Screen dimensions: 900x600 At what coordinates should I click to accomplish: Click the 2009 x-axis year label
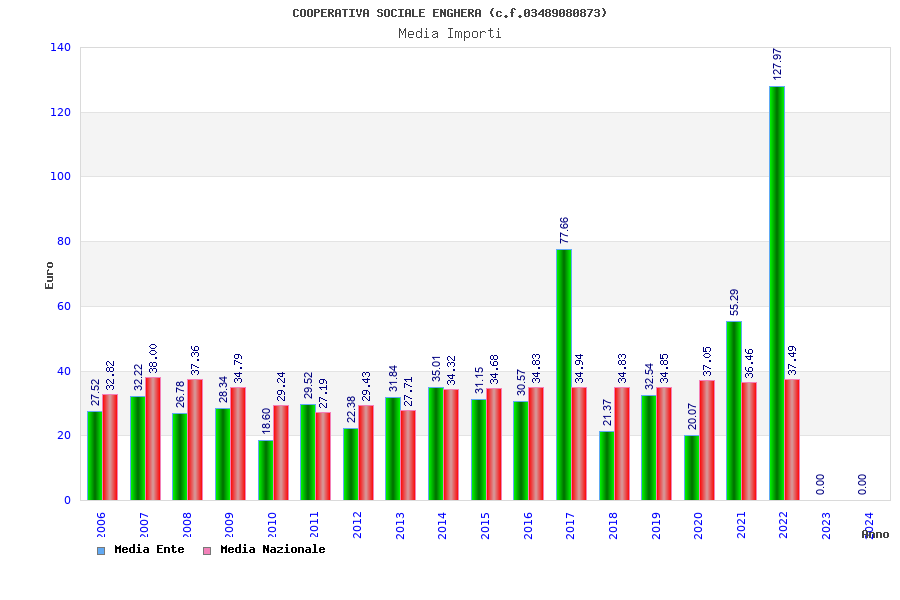[229, 525]
